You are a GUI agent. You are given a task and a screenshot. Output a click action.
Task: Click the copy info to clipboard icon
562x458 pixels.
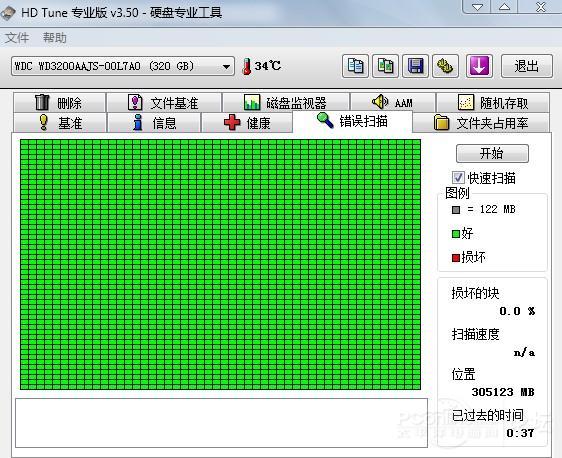(355, 66)
